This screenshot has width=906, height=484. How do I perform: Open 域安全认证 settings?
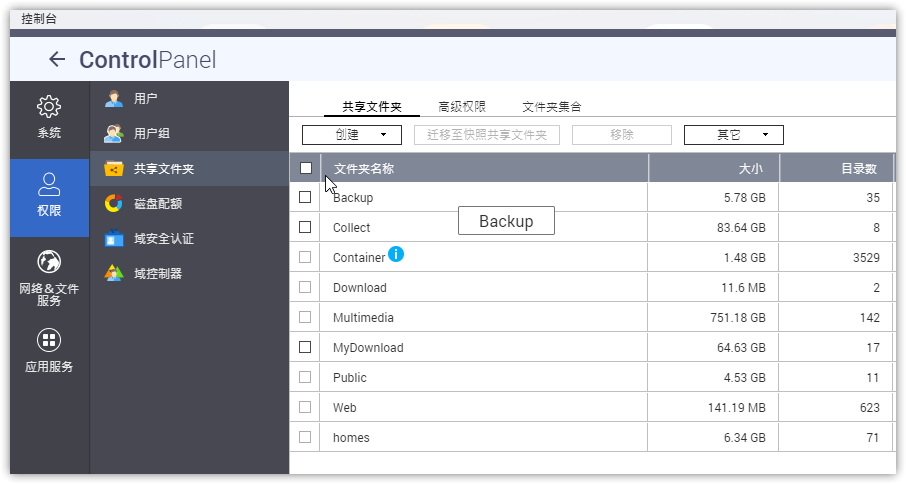(x=163, y=239)
